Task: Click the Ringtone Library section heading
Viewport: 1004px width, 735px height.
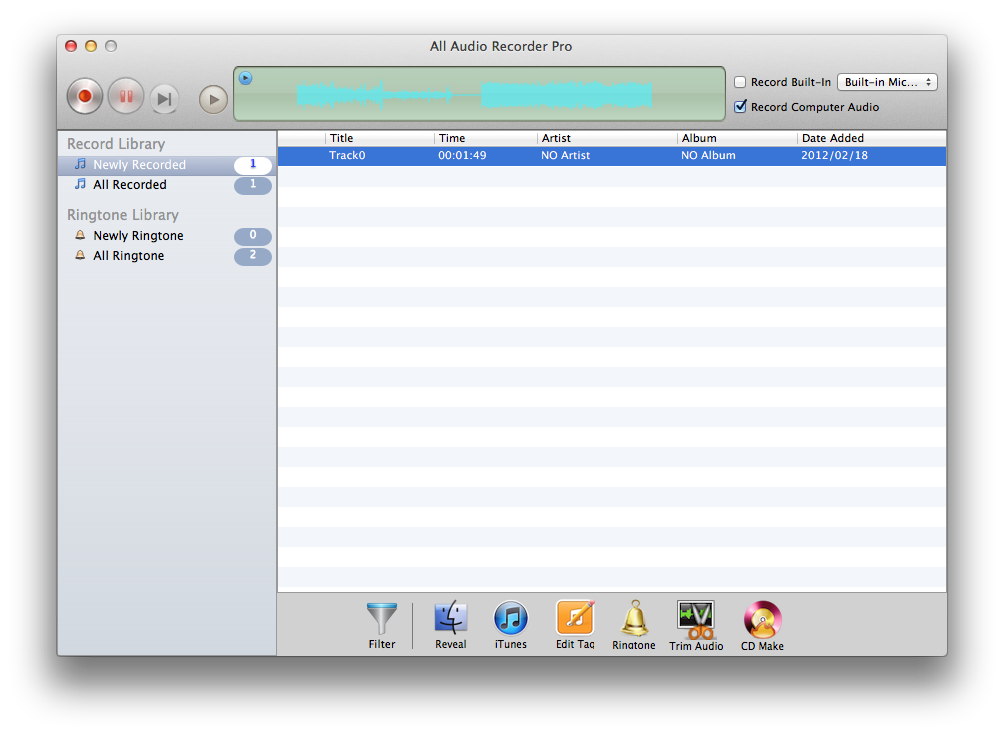Action: pyautogui.click(x=123, y=215)
